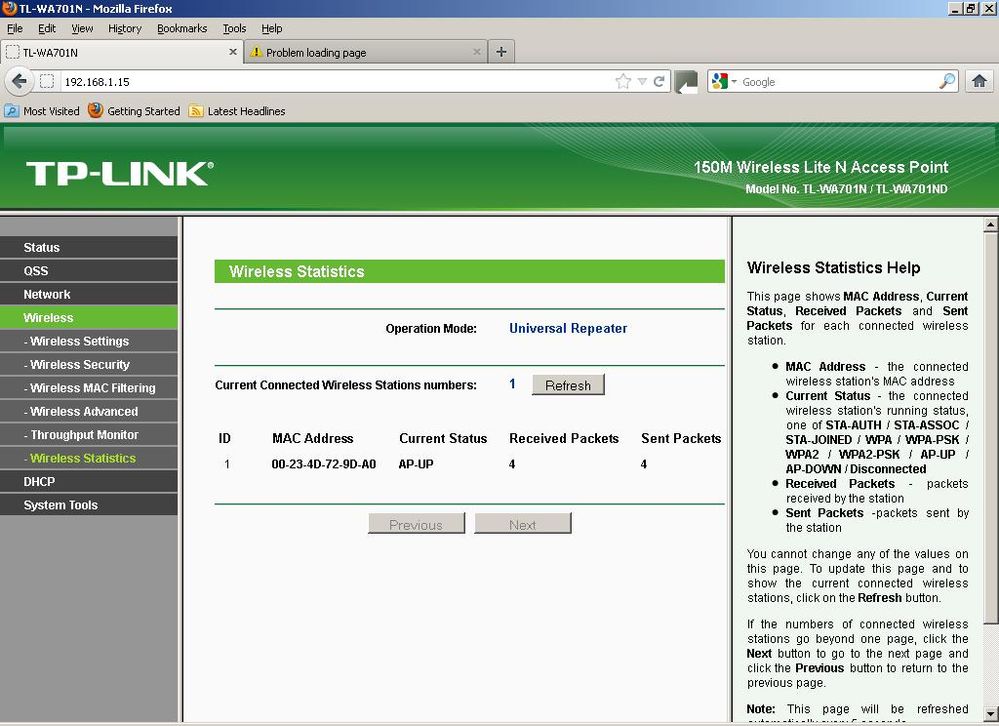Open Wireless Advanced settings
This screenshot has height=726, width=999.
click(x=89, y=411)
